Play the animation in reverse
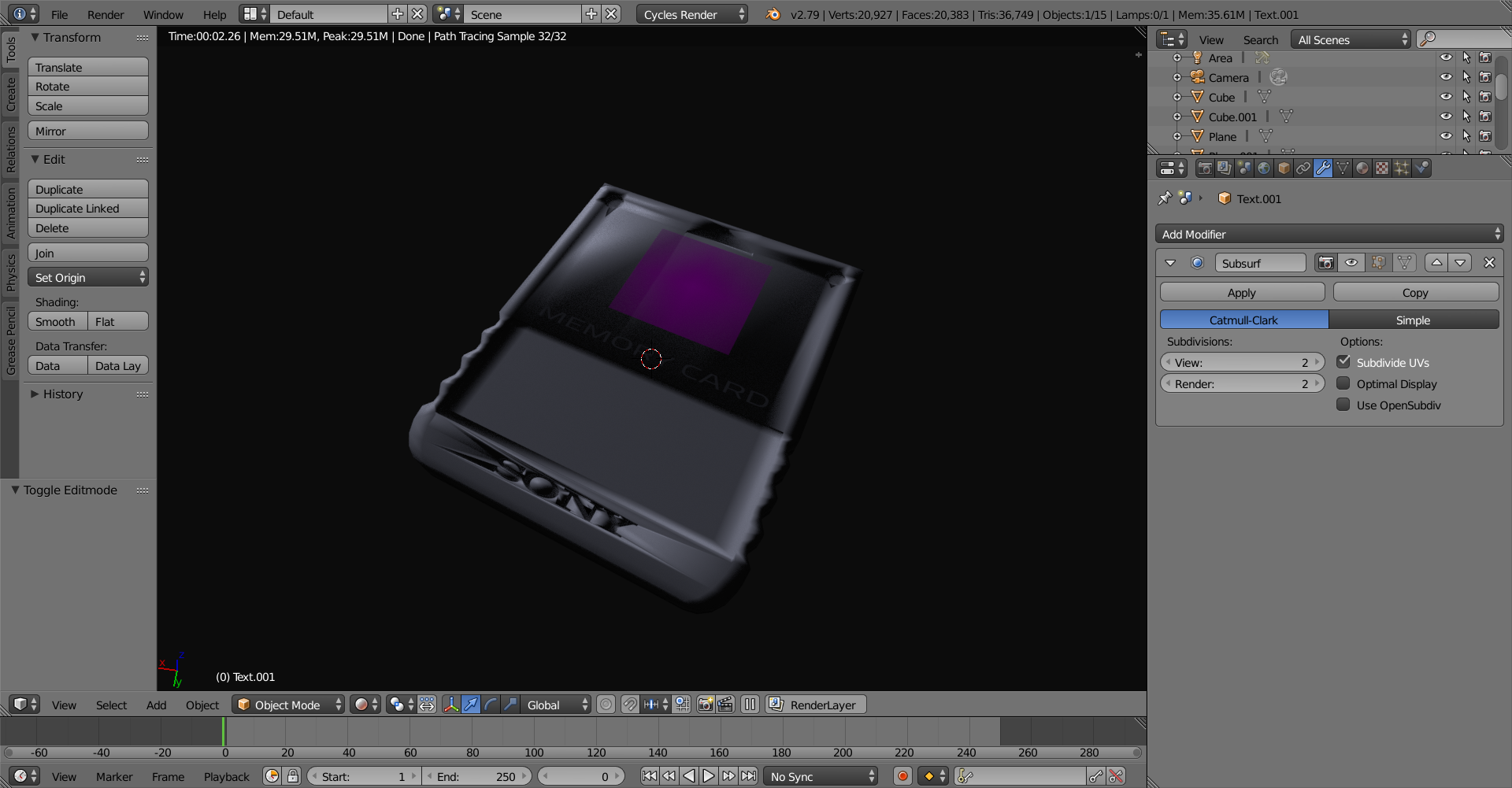Image resolution: width=1512 pixels, height=788 pixels. pos(689,776)
